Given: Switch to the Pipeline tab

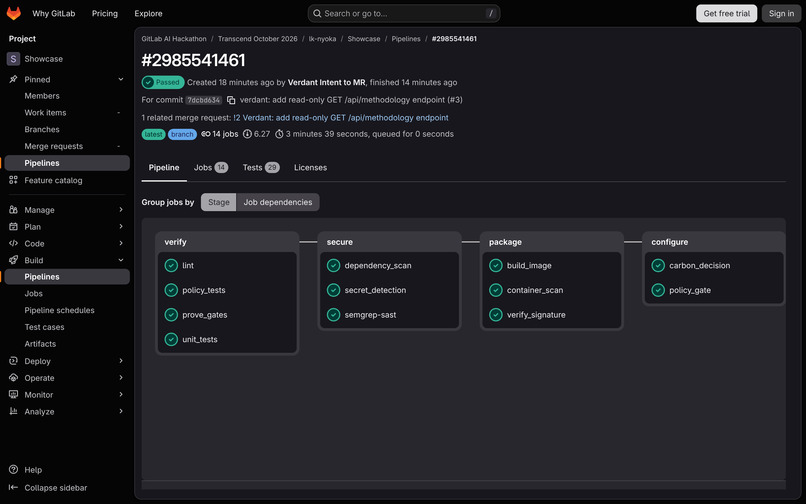Looking at the screenshot, I should coord(164,168).
